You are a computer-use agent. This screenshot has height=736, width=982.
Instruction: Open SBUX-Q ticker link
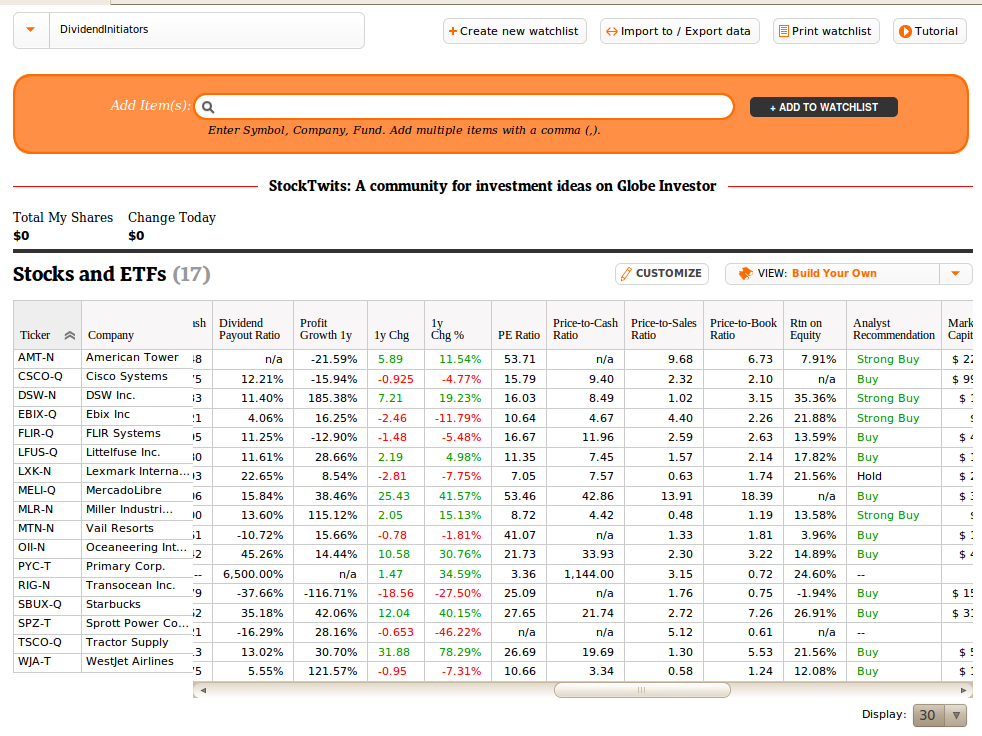[x=39, y=604]
